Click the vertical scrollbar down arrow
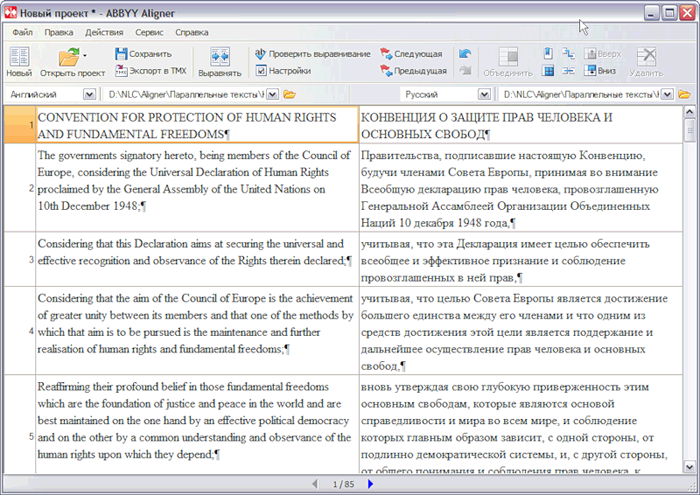700x495 pixels. pyautogui.click(x=689, y=467)
